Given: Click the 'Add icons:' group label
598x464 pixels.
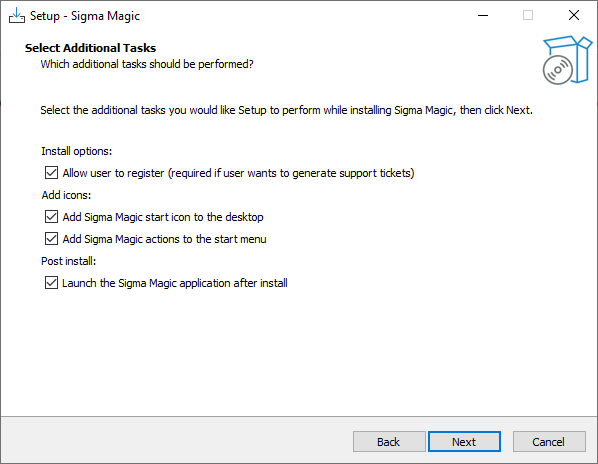Looking at the screenshot, I should [66, 195].
